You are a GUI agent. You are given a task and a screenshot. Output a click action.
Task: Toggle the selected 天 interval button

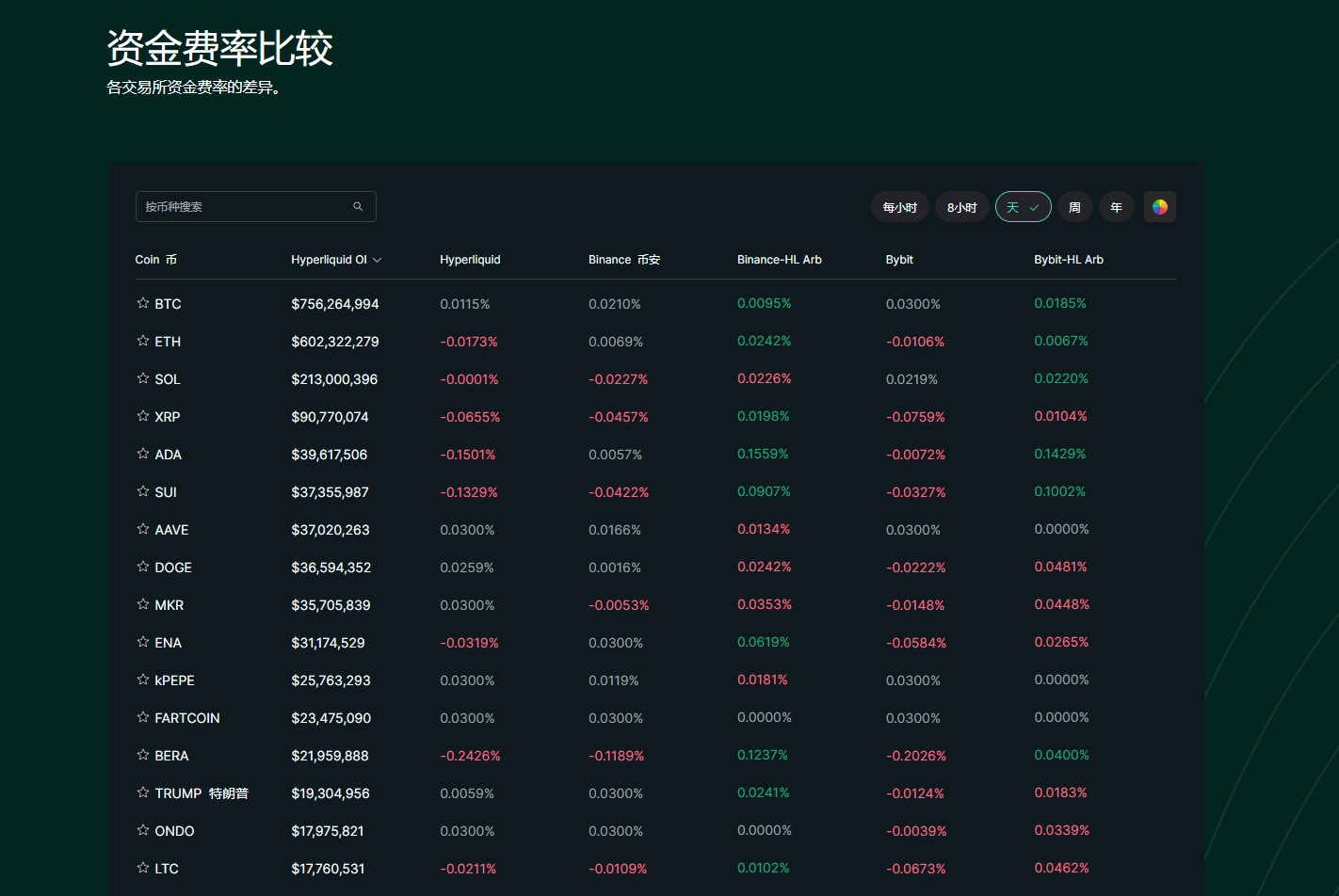[1023, 207]
